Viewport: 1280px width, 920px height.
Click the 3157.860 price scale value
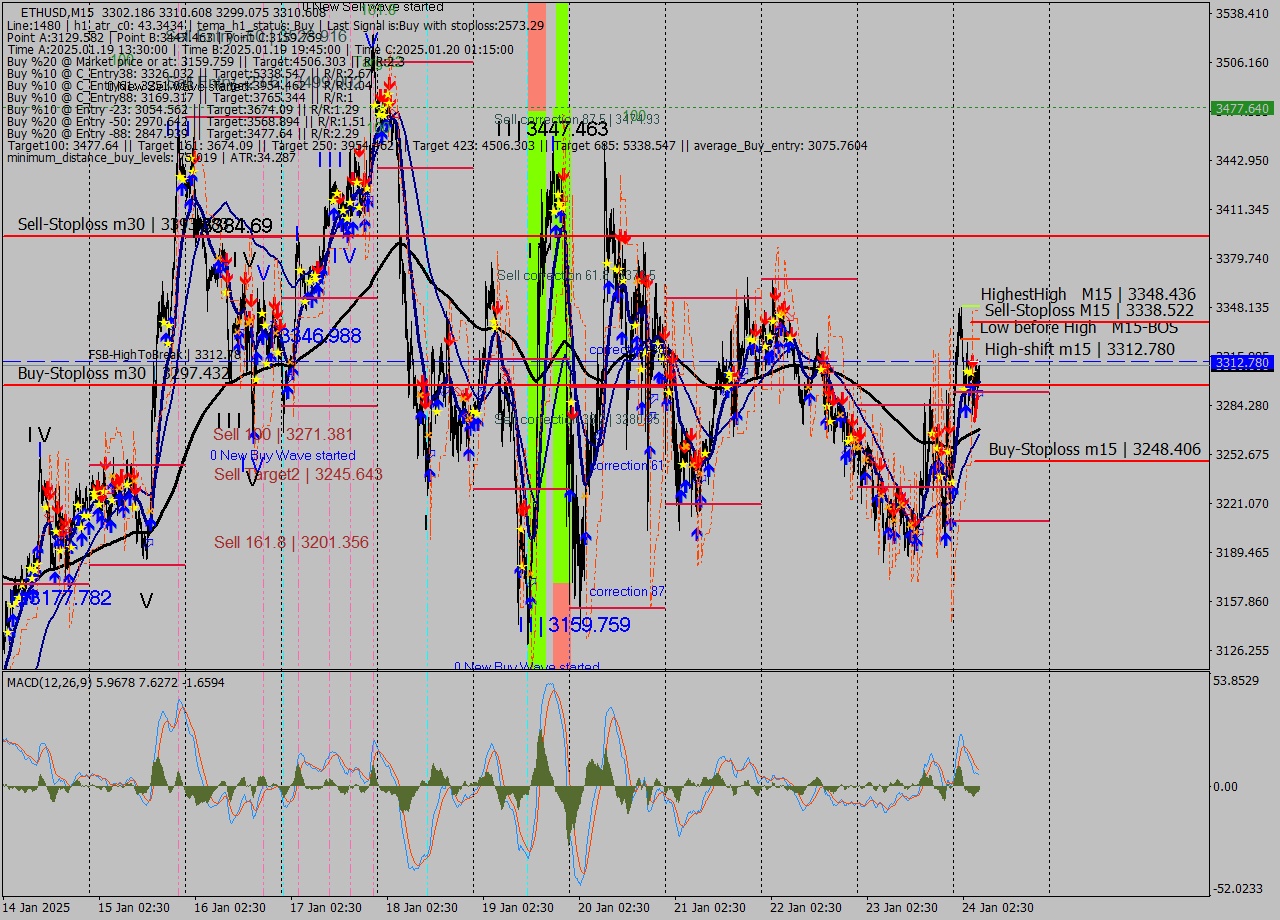click(1241, 601)
